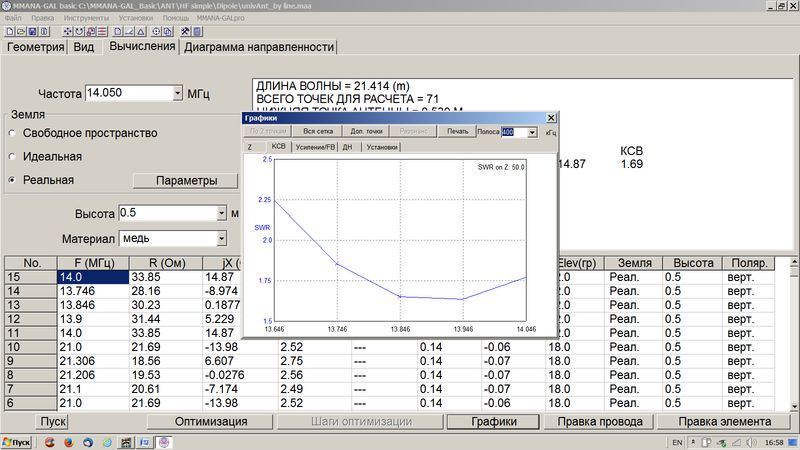Select the "Идеальная" ground radio button
The width and height of the screenshot is (800, 450).
click(12, 157)
